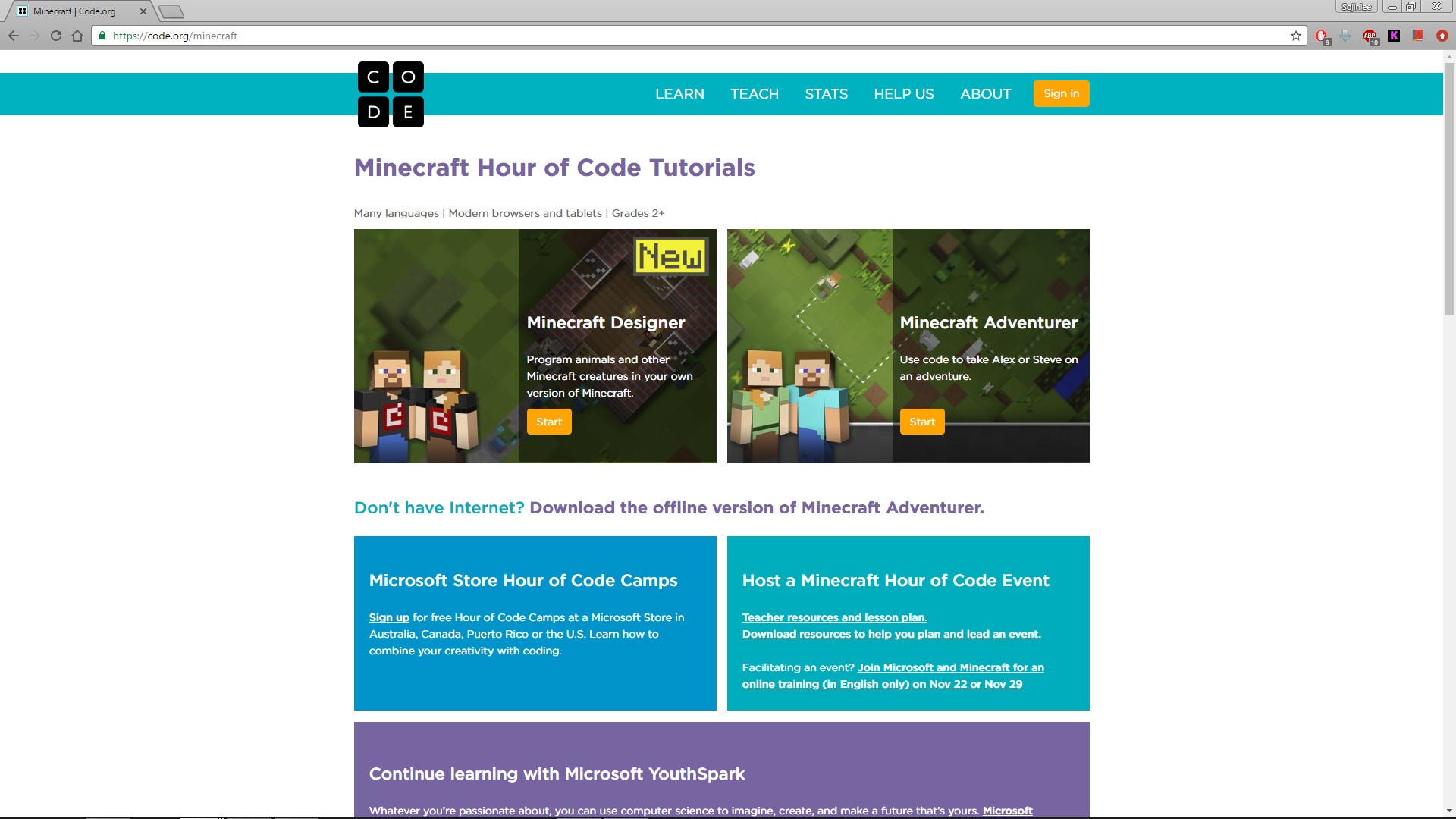The height and width of the screenshot is (819, 1456).
Task: Go to the browser home page icon
Action: 77,36
